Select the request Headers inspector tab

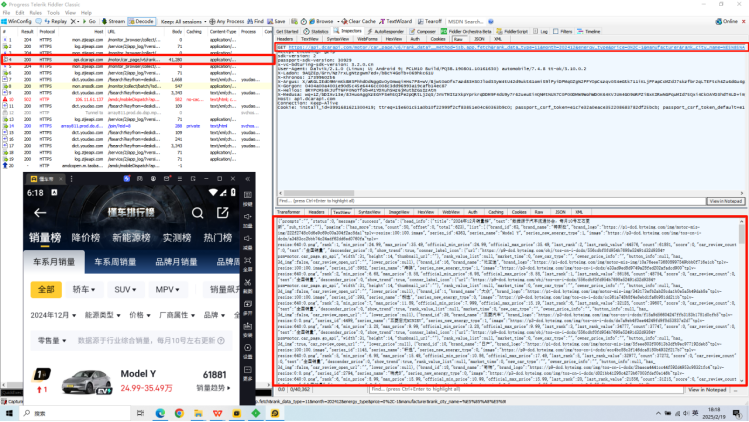point(285,39)
